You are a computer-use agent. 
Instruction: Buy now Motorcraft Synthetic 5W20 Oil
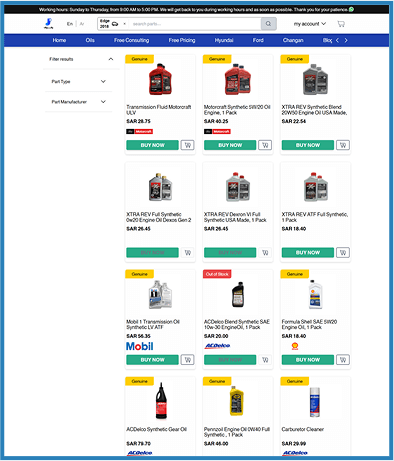click(x=230, y=145)
